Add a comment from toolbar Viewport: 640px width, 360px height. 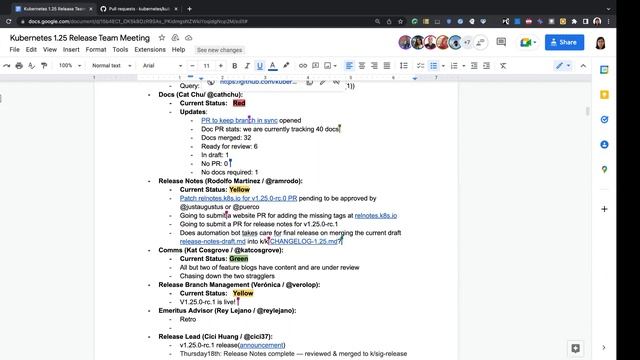(x=315, y=66)
